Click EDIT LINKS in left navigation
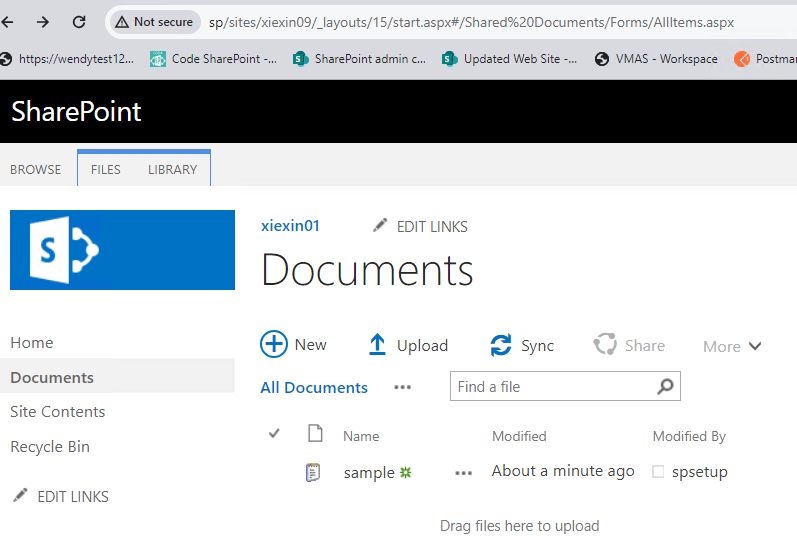 click(73, 497)
